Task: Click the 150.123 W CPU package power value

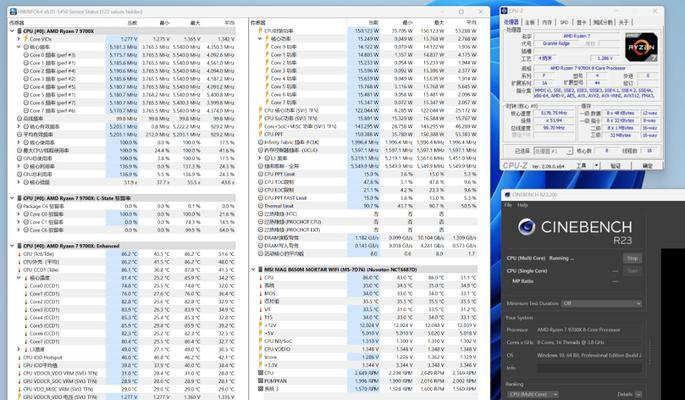Action: coord(366,31)
